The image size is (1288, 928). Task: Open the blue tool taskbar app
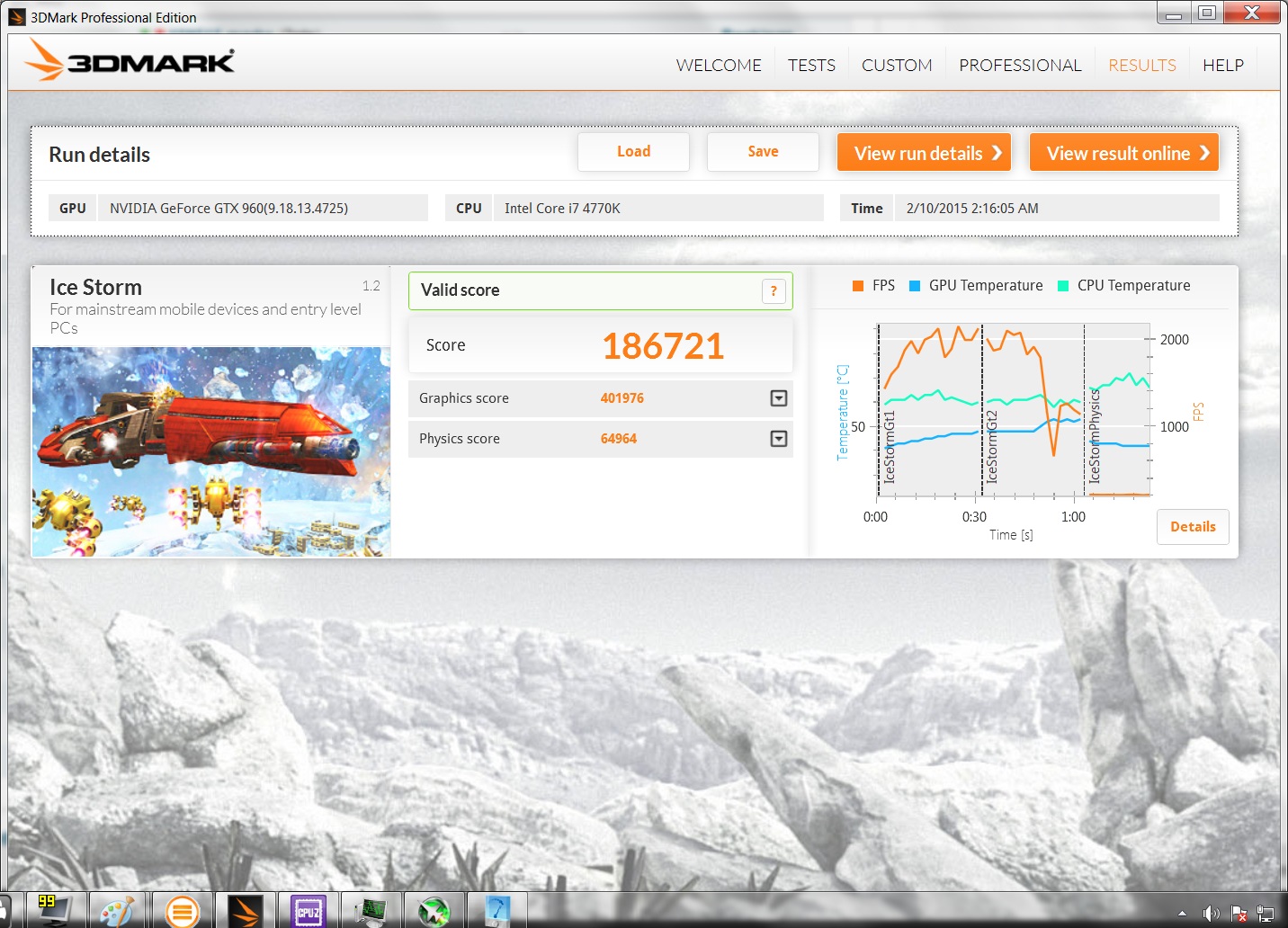(496, 910)
